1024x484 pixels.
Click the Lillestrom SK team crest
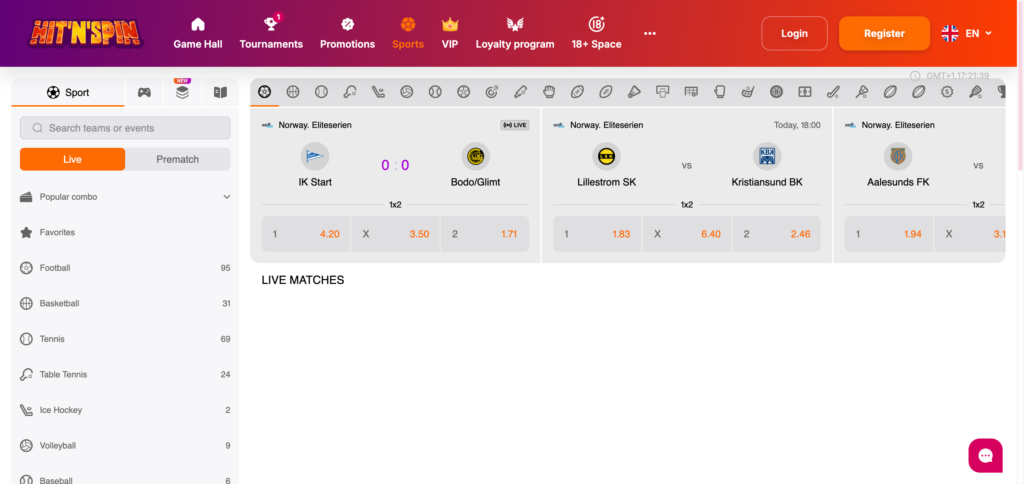[607, 157]
